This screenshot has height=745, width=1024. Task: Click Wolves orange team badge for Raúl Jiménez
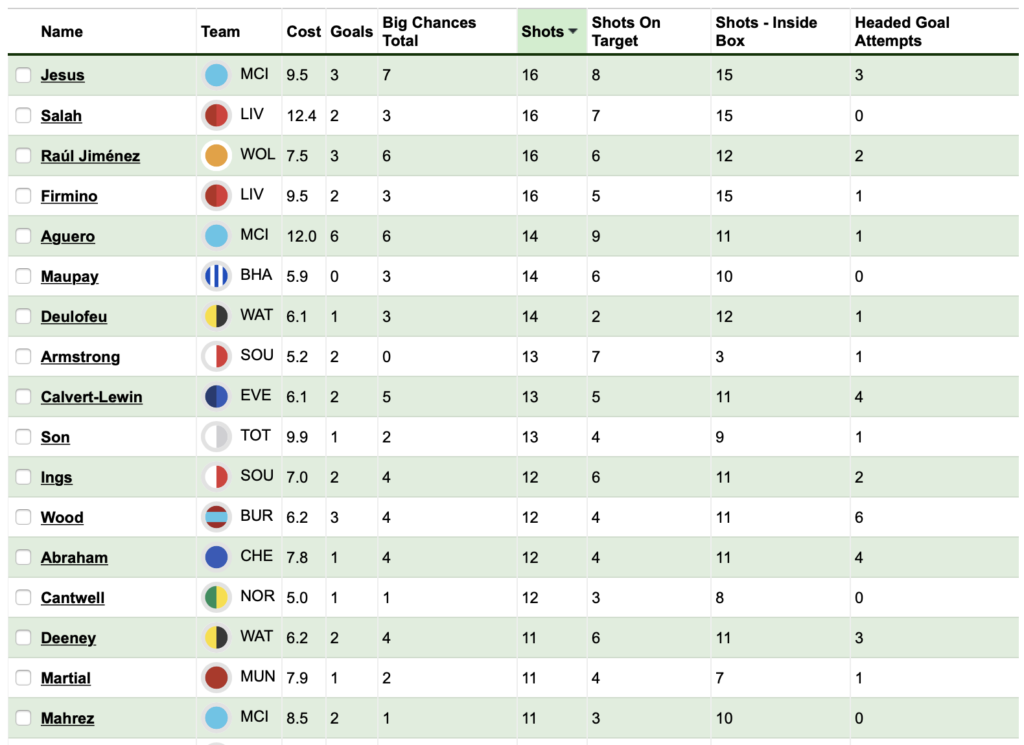(x=216, y=156)
